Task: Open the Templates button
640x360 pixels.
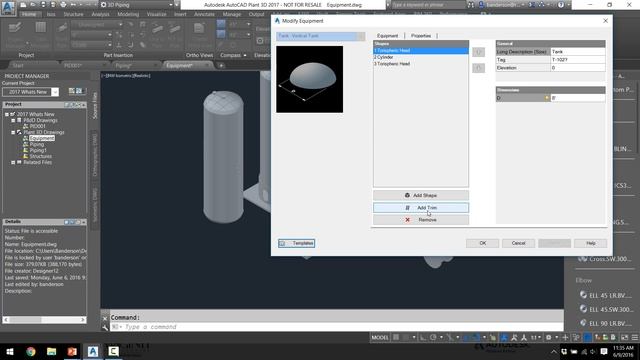Action: pyautogui.click(x=296, y=243)
